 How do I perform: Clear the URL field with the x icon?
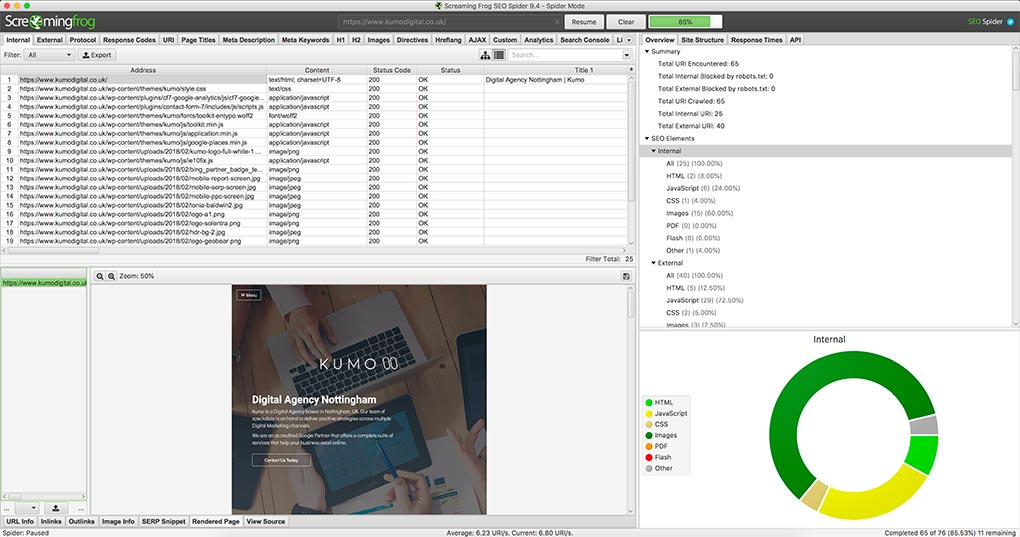point(557,21)
